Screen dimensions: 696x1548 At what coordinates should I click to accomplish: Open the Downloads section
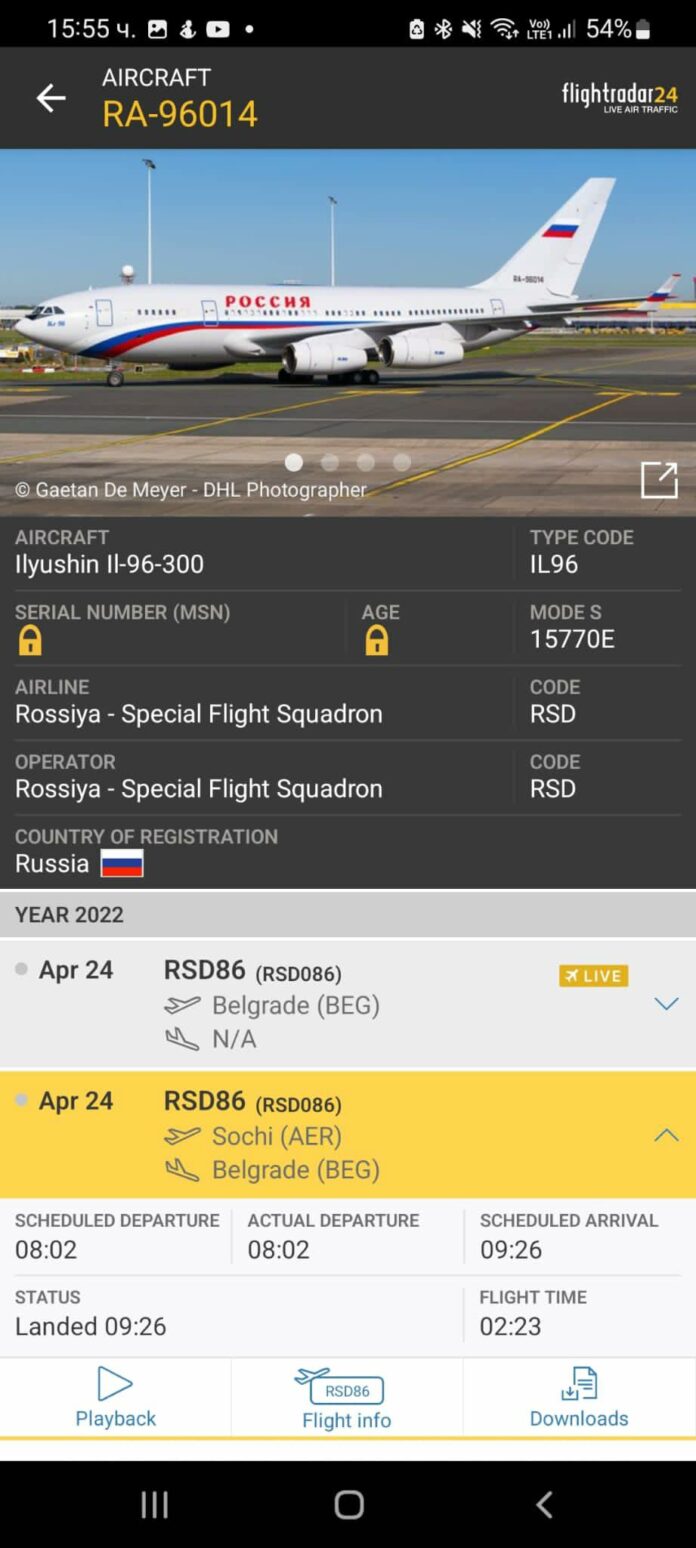(578, 1397)
